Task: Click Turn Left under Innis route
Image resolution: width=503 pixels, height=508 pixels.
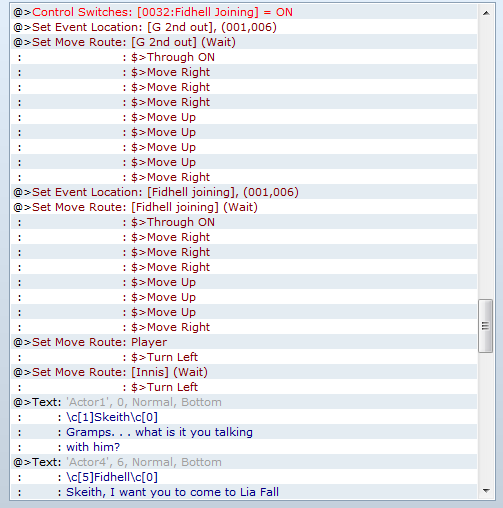Action: tap(244, 387)
